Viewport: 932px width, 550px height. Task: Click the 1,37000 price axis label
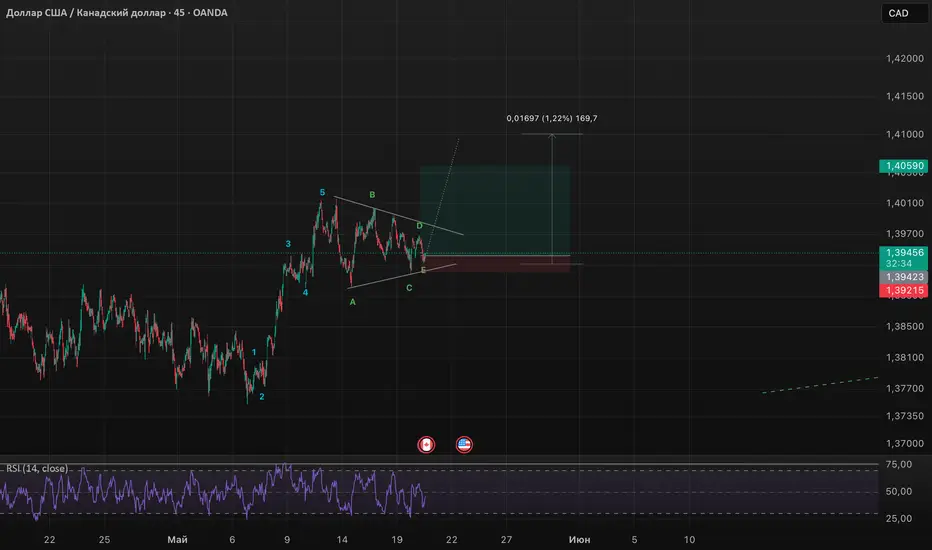pos(905,444)
